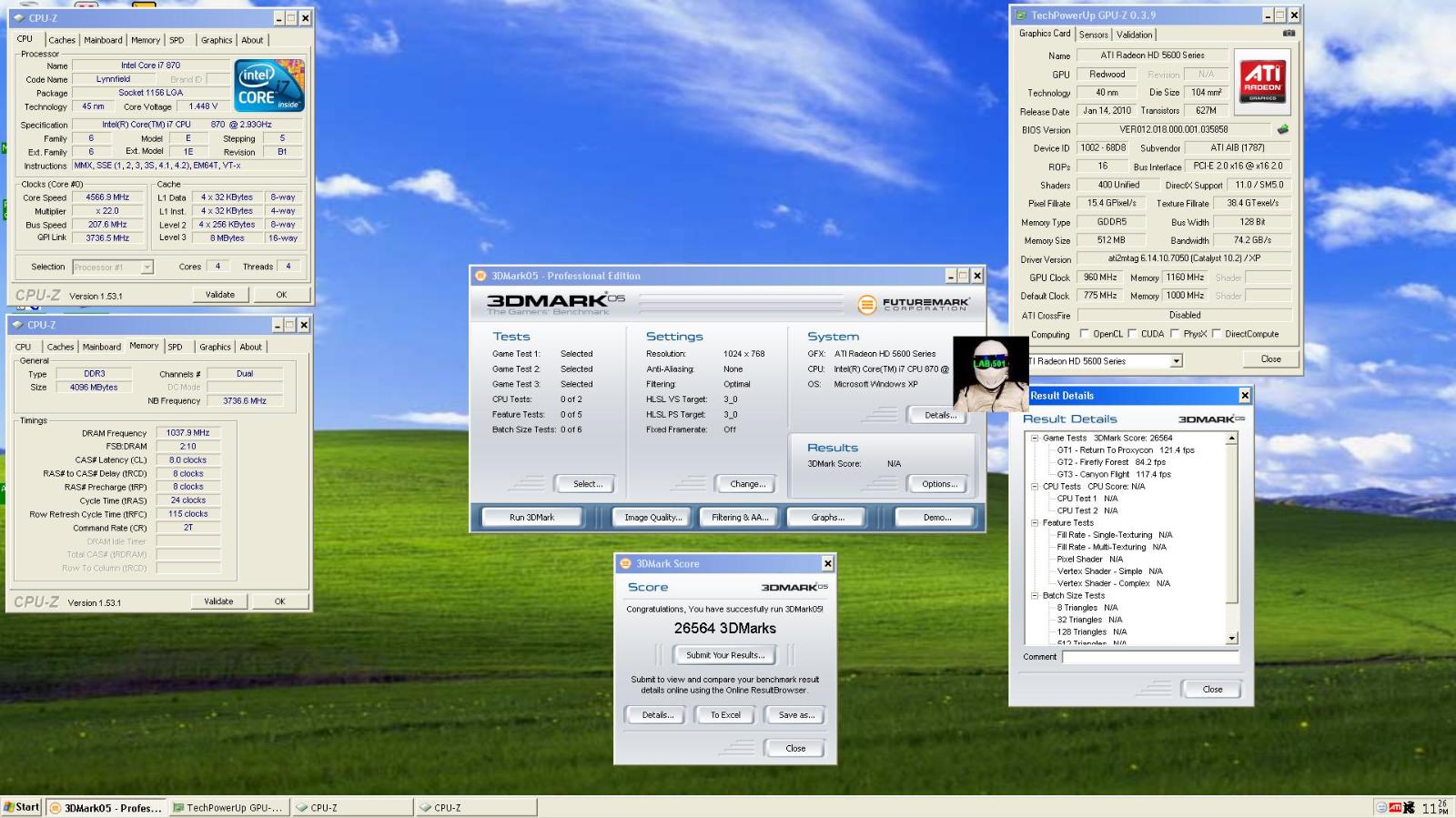Viewport: 1456px width, 818px height.
Task: Collapse the Feature Tests tree node
Action: [x=1035, y=523]
